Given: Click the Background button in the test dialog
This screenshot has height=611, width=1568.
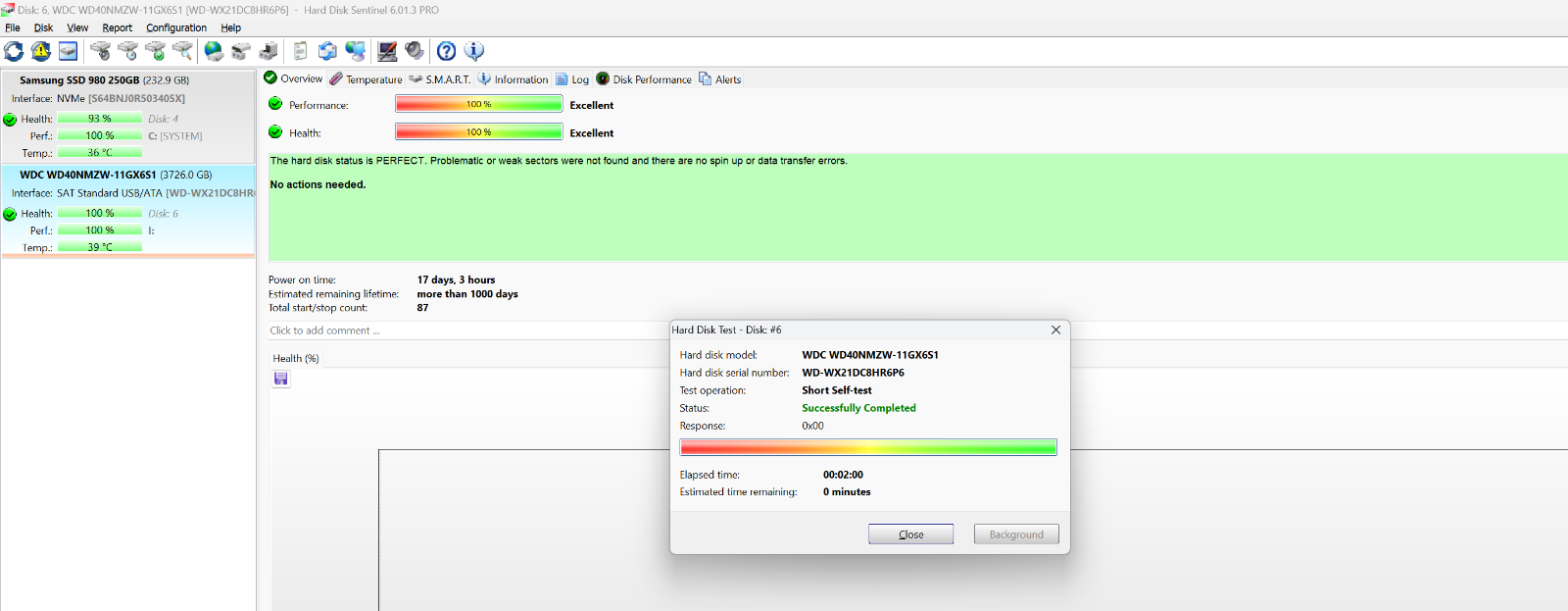Looking at the screenshot, I should click(x=1015, y=535).
